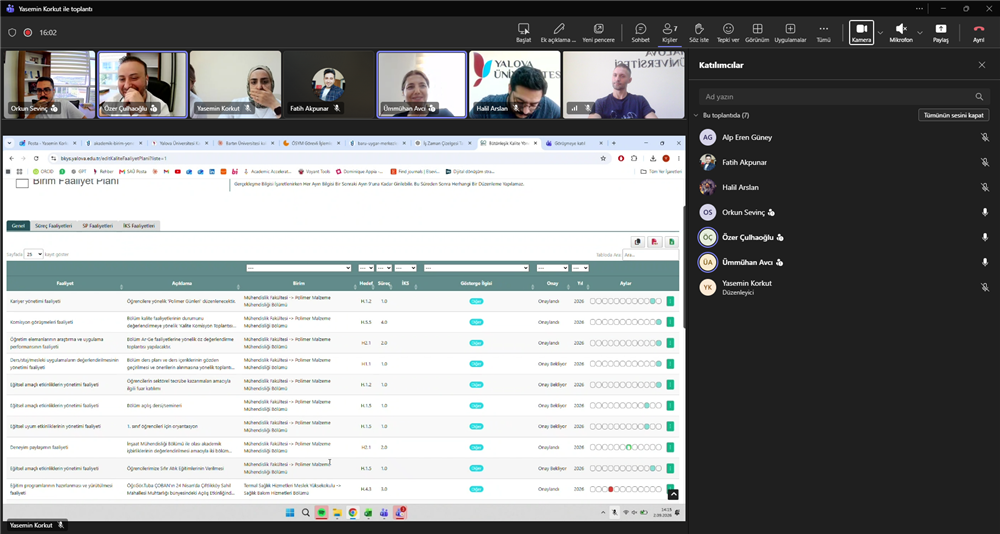Open the Ek açıklama annotation pen tool
This screenshot has height=534, width=1000.
point(559,29)
